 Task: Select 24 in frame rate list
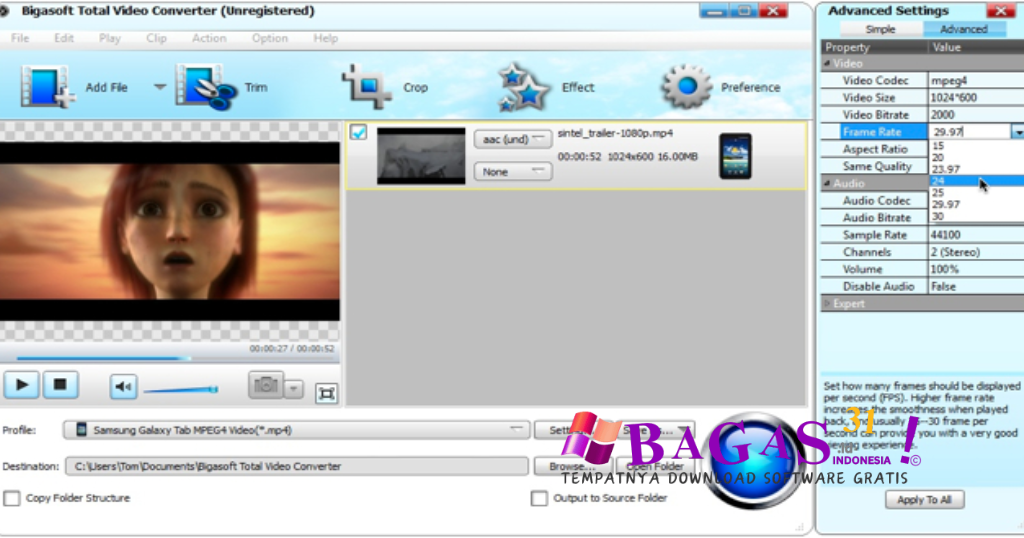[x=976, y=181]
